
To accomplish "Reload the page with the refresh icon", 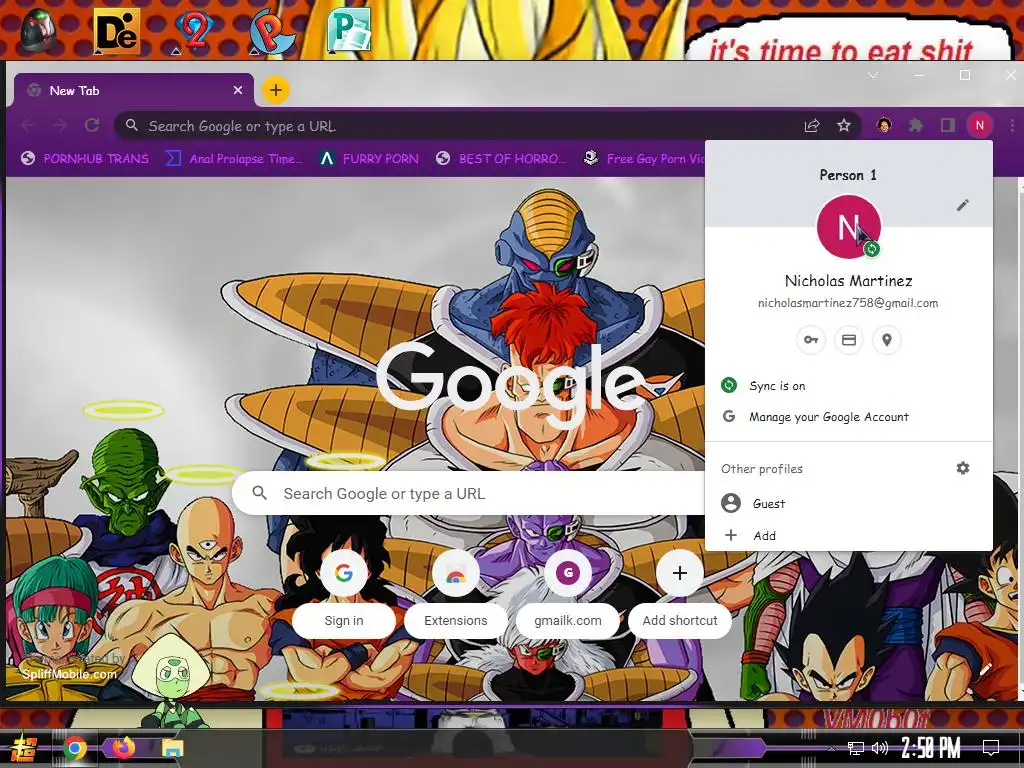I will [x=92, y=125].
